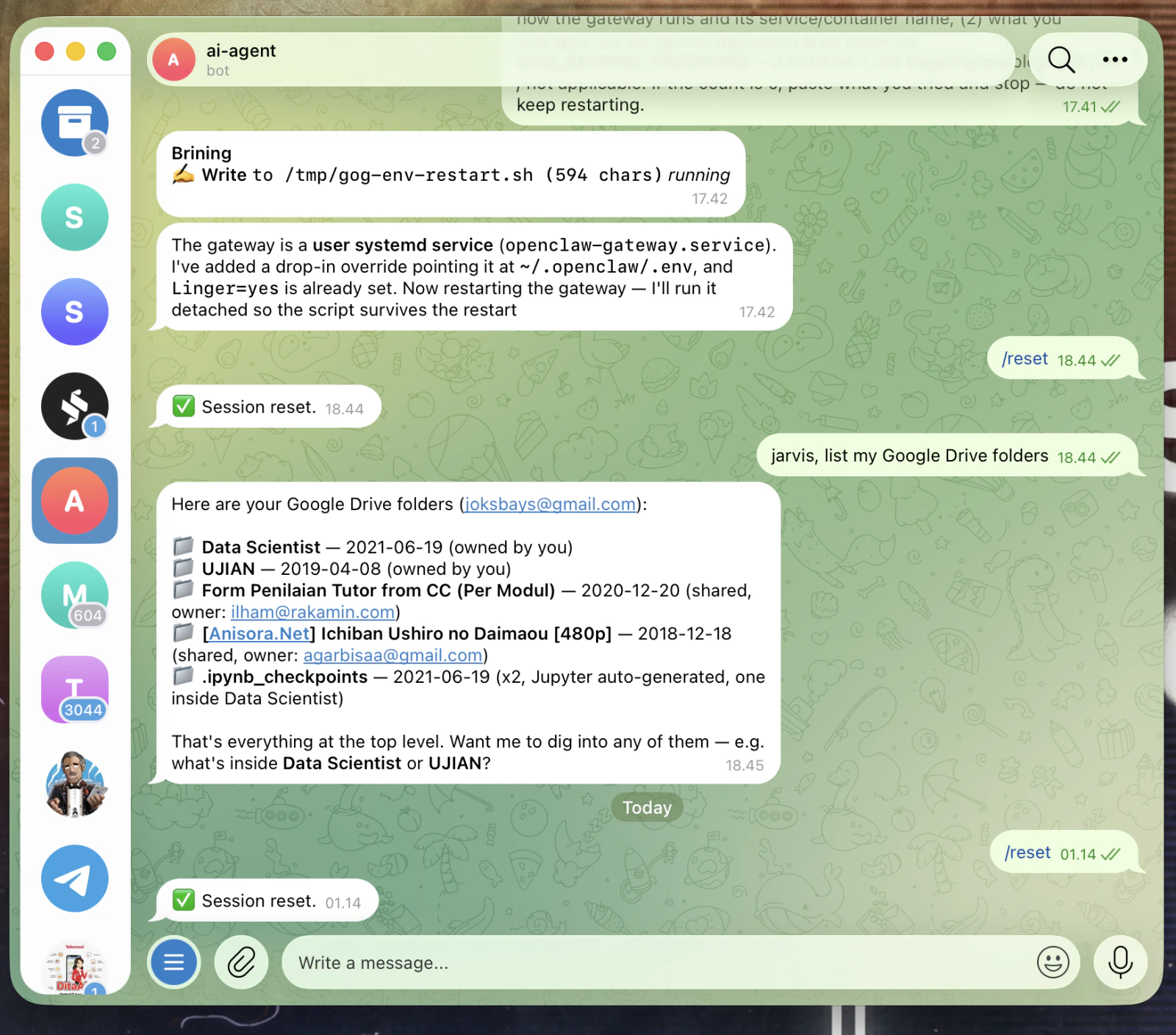Start a voice message with the microphone
The image size is (1176, 1035).
tap(1120, 962)
